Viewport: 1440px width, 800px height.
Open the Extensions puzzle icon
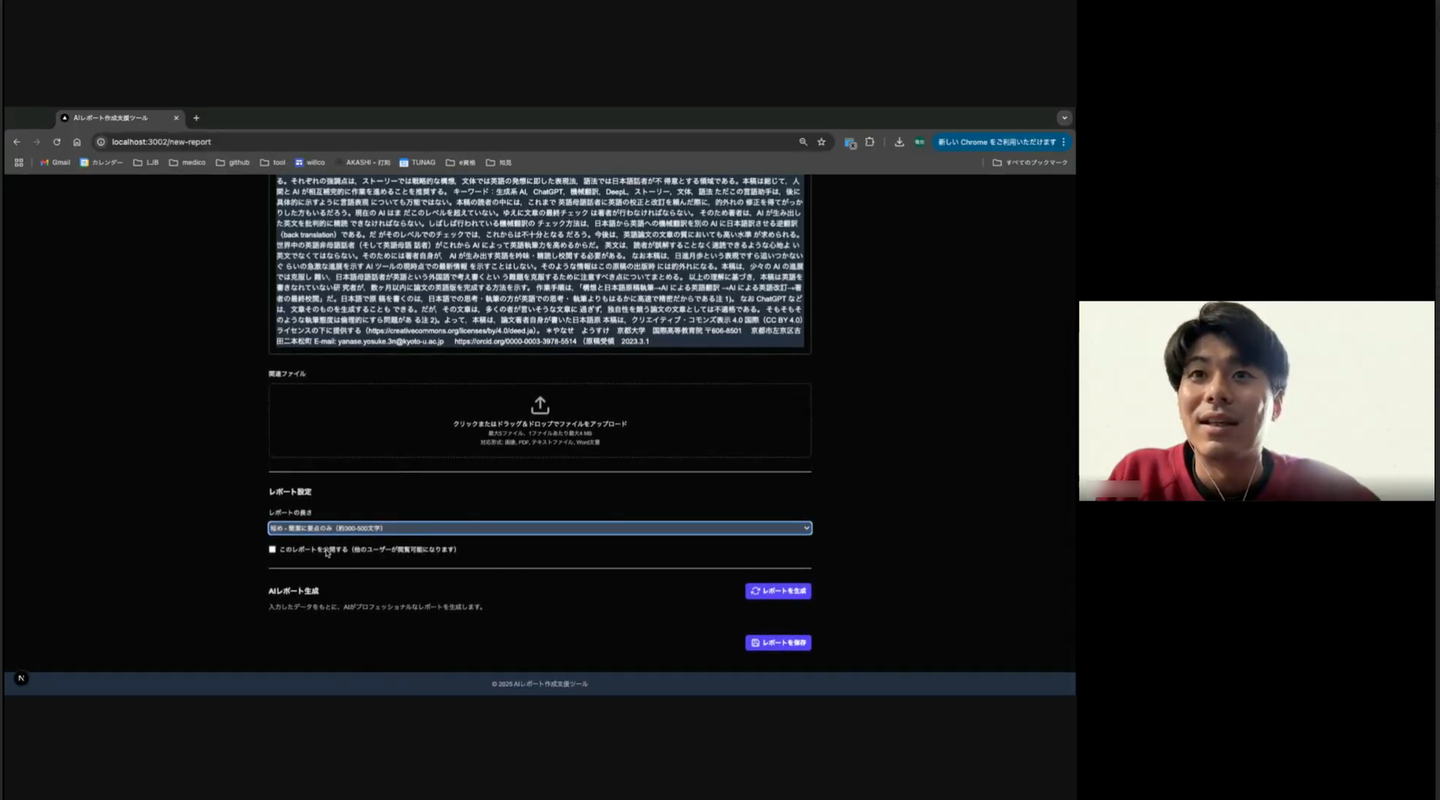pos(870,142)
